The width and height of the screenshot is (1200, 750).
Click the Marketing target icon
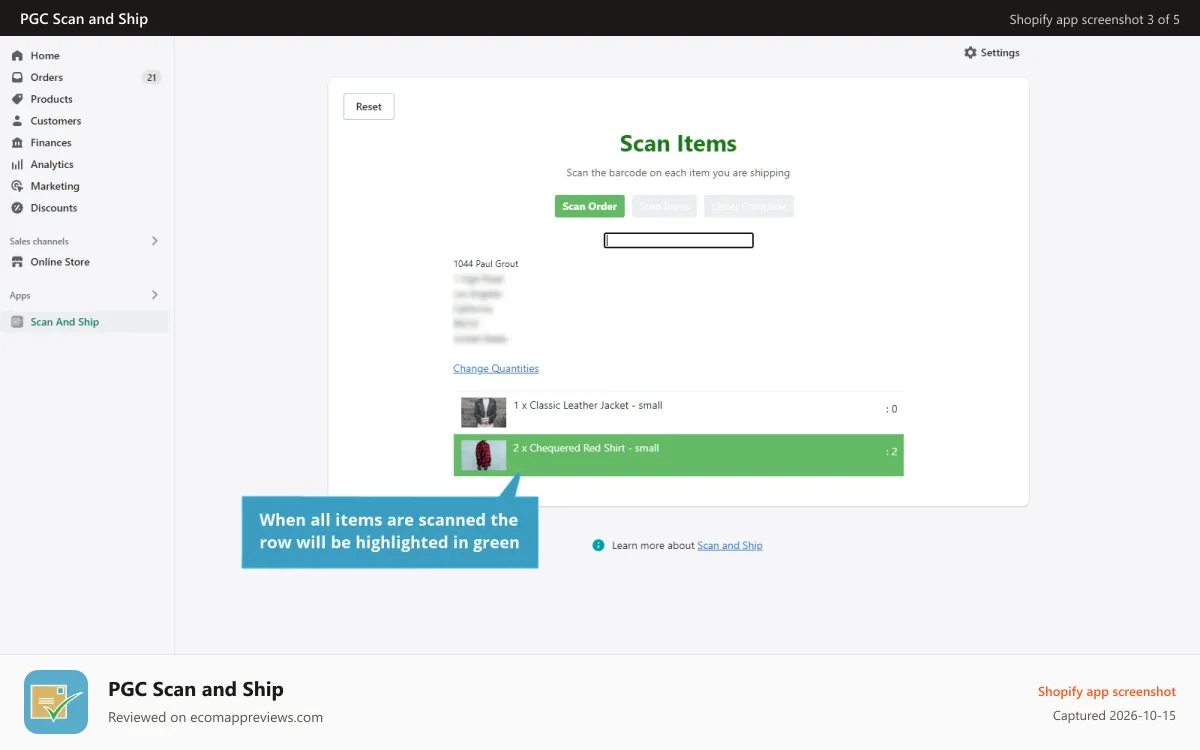17,186
